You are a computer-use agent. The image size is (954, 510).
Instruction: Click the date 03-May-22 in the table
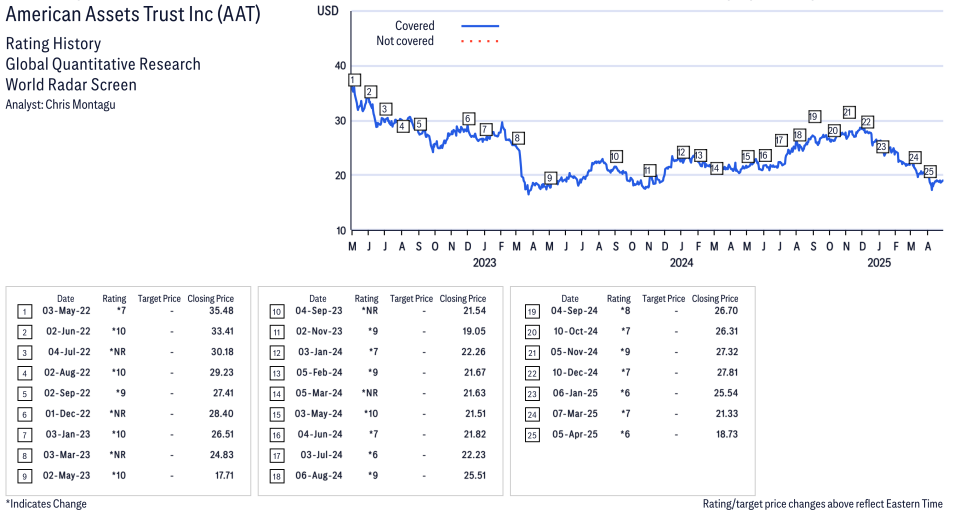(x=66, y=311)
